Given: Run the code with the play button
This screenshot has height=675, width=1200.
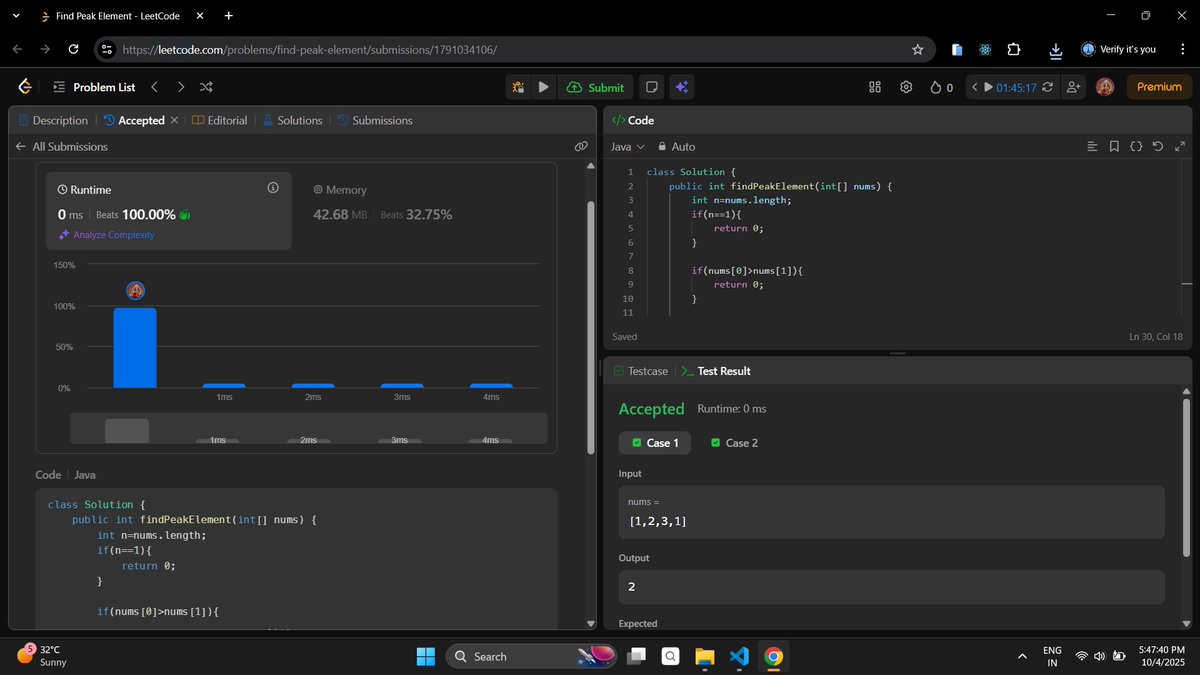Looking at the screenshot, I should 543,87.
